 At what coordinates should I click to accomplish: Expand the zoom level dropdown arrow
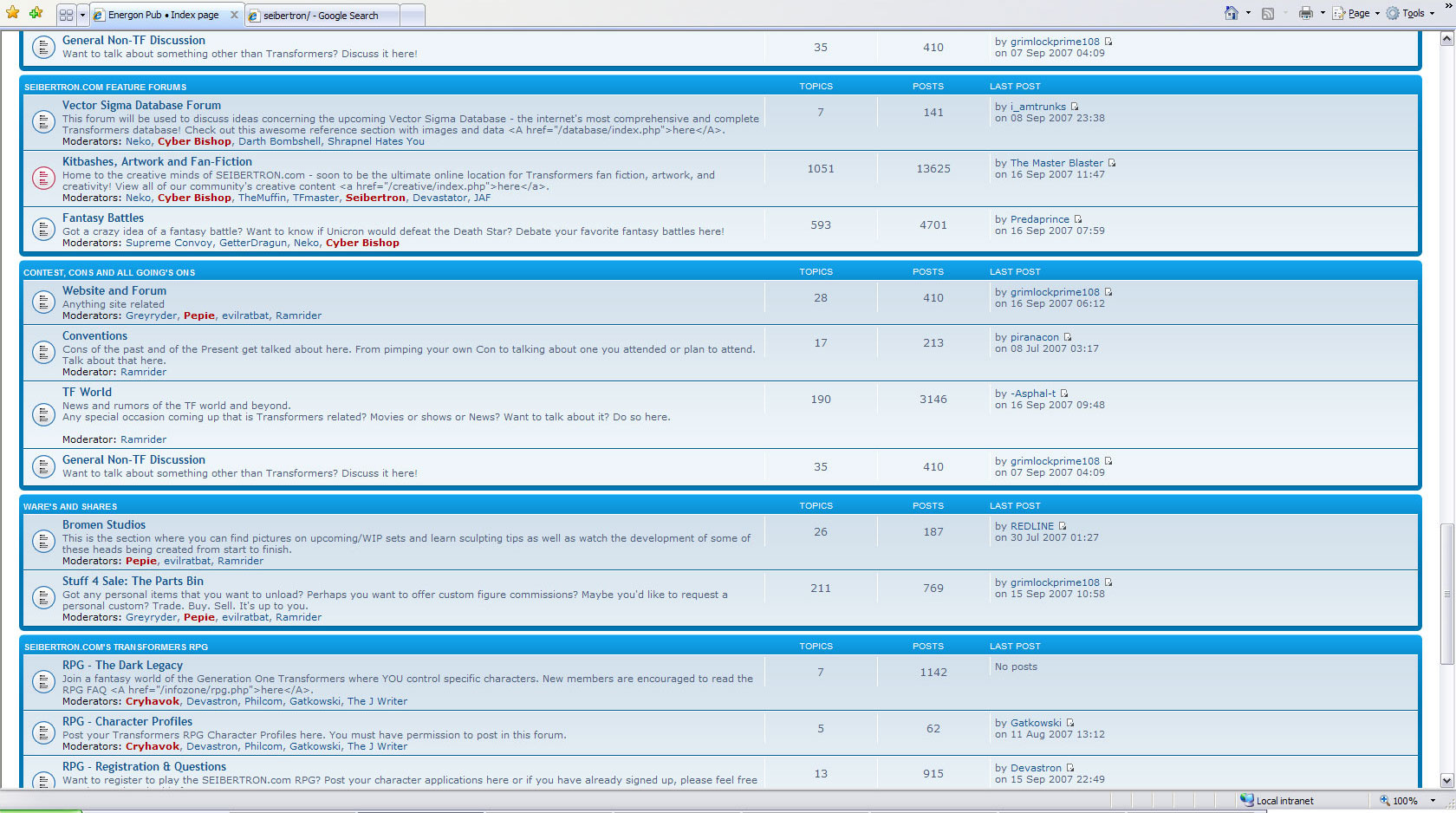pos(1433,801)
